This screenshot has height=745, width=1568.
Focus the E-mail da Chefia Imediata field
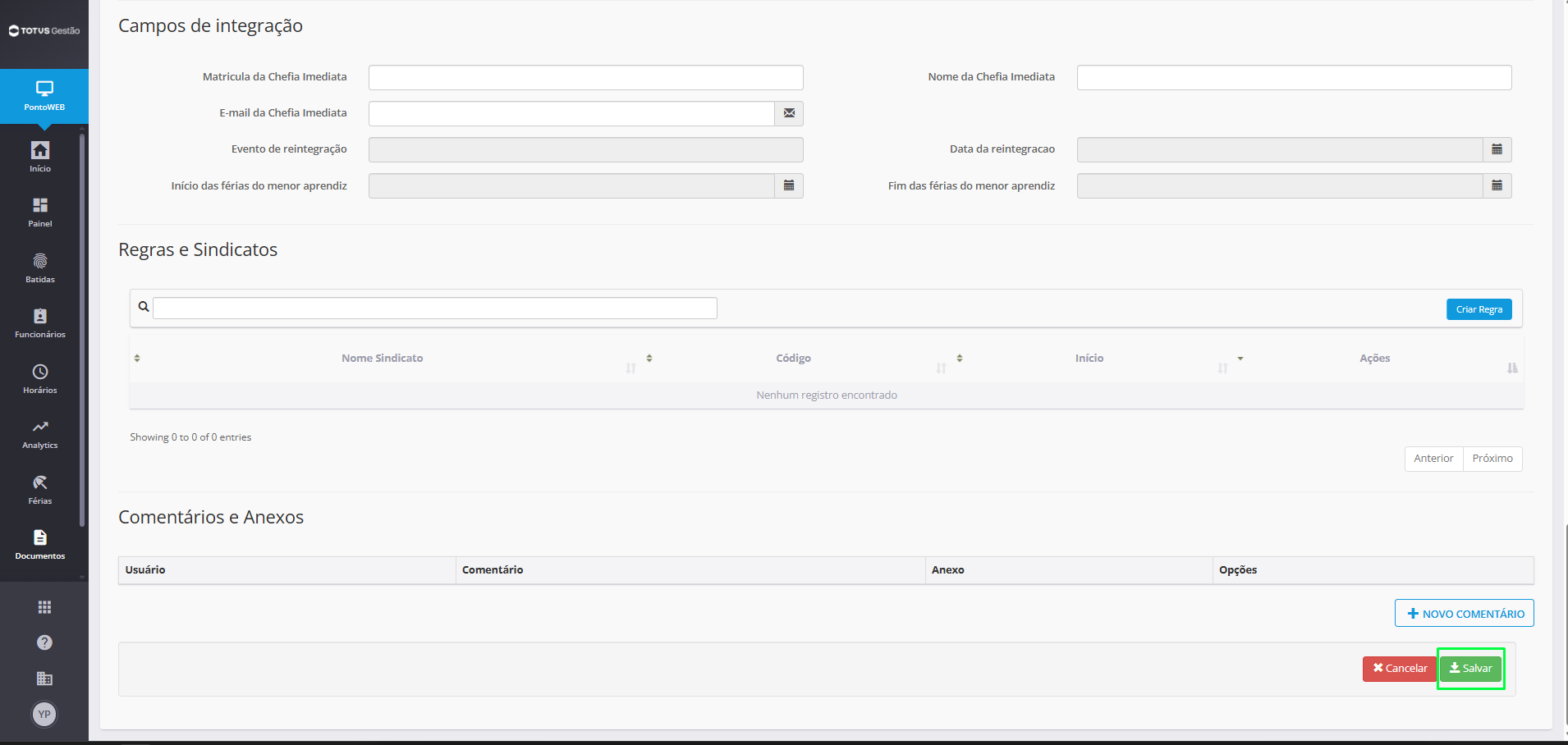click(571, 113)
